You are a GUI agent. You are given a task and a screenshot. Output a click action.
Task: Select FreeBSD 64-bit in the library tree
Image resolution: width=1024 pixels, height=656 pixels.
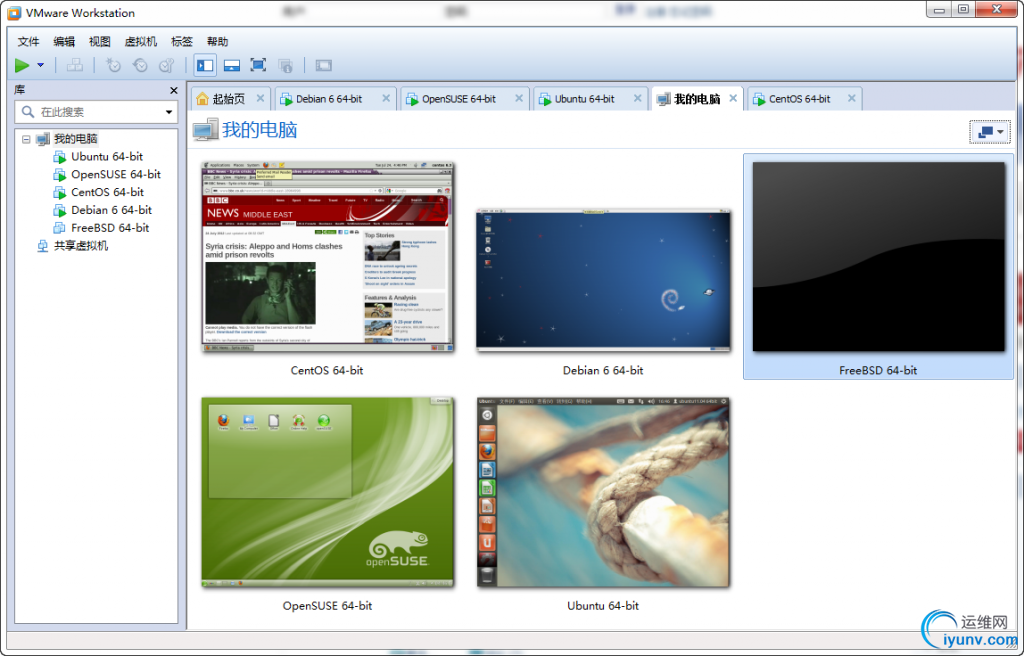(x=110, y=228)
